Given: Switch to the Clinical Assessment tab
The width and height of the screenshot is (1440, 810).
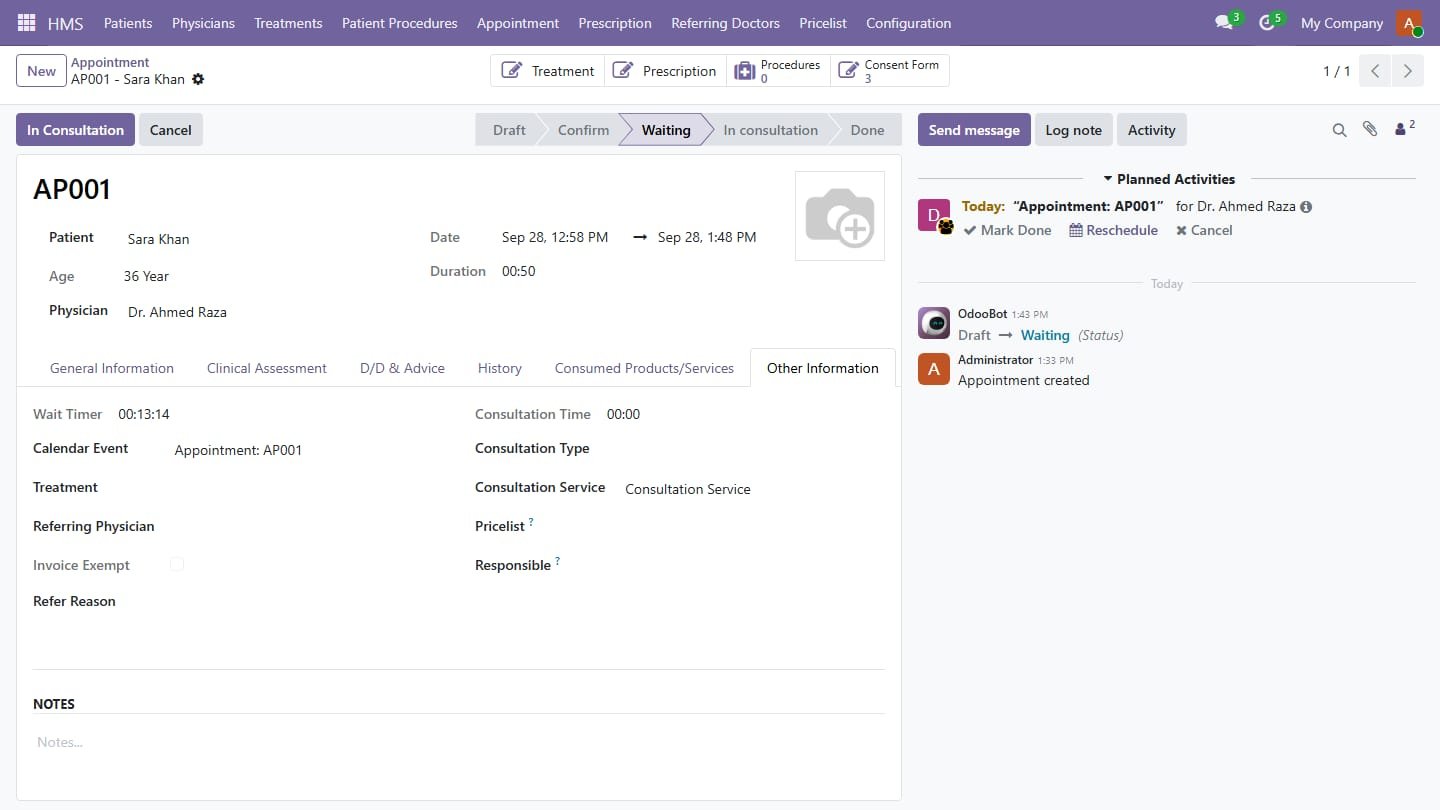Looking at the screenshot, I should 267,368.
